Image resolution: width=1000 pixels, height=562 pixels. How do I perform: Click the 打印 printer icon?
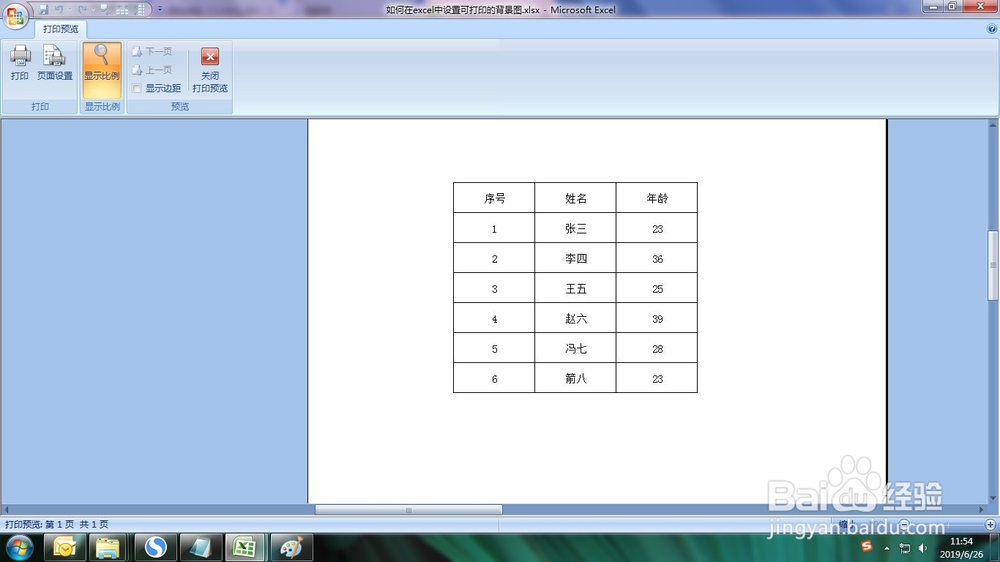20,63
